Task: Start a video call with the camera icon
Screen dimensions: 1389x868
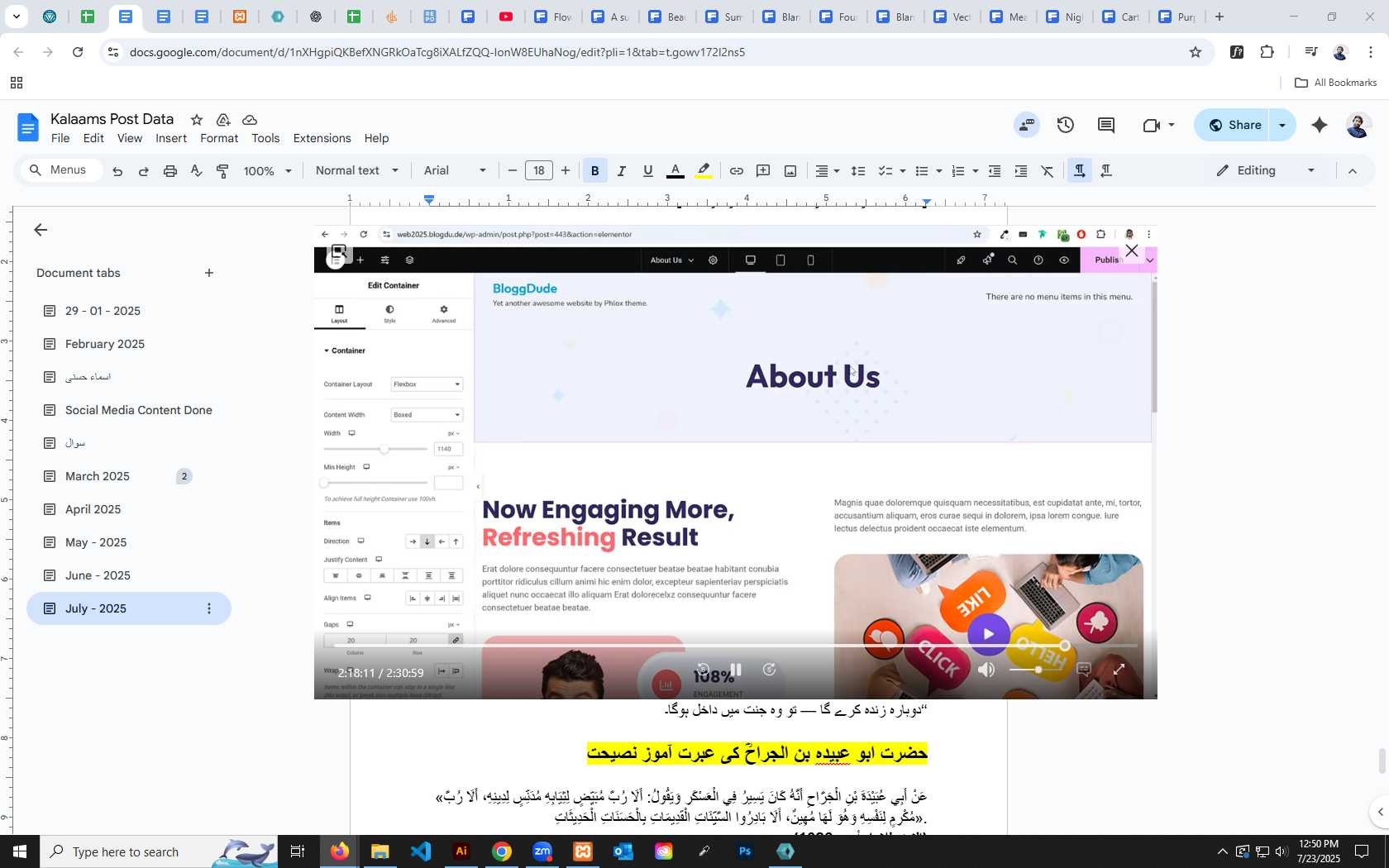Action: click(x=1152, y=125)
